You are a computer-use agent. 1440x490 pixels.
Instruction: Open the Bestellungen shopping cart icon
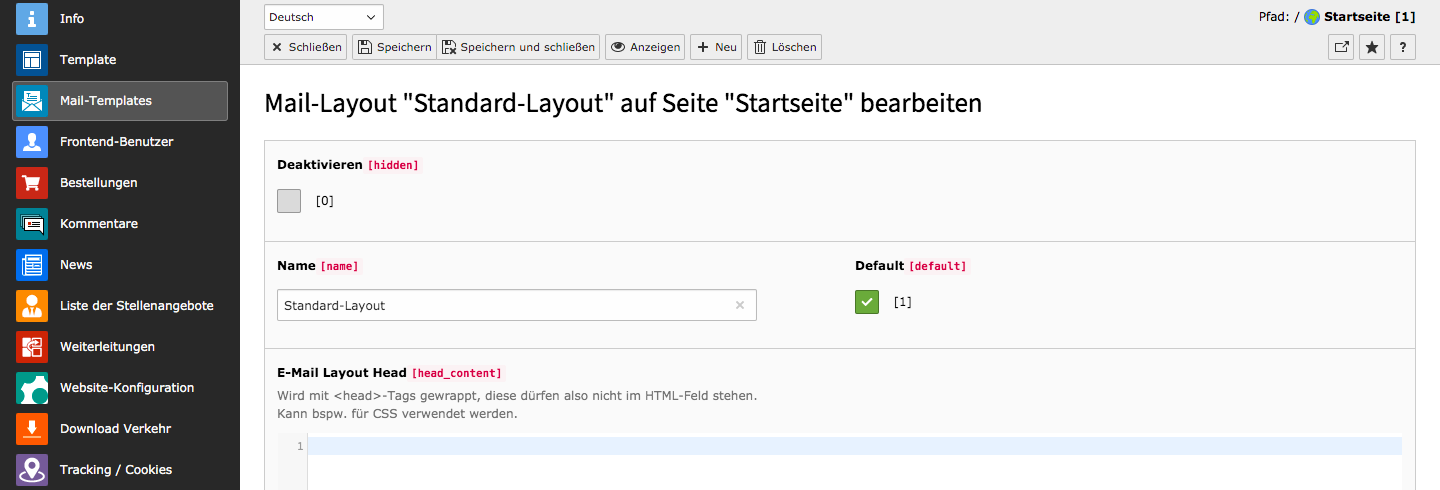click(32, 183)
